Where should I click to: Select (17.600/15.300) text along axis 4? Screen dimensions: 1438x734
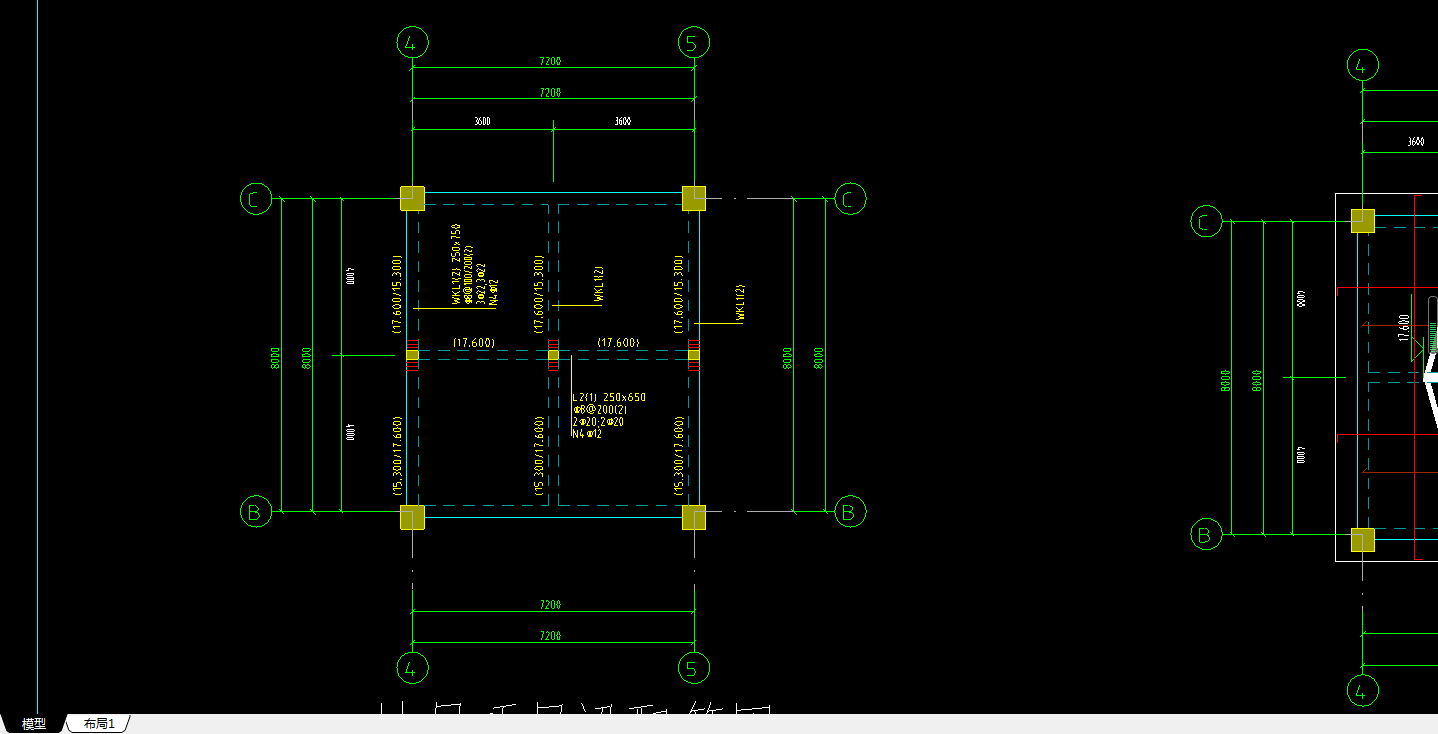(x=397, y=294)
